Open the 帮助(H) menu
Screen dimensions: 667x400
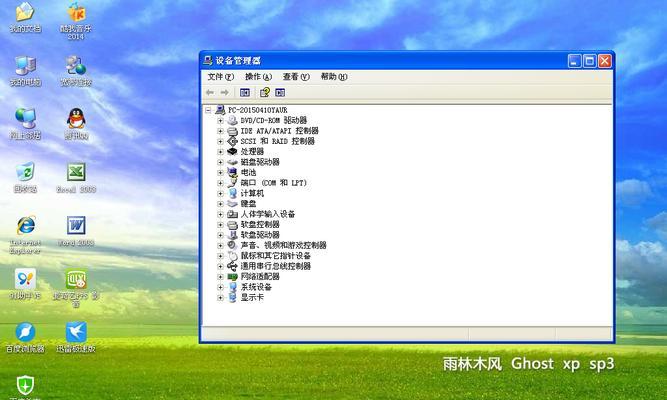334,77
